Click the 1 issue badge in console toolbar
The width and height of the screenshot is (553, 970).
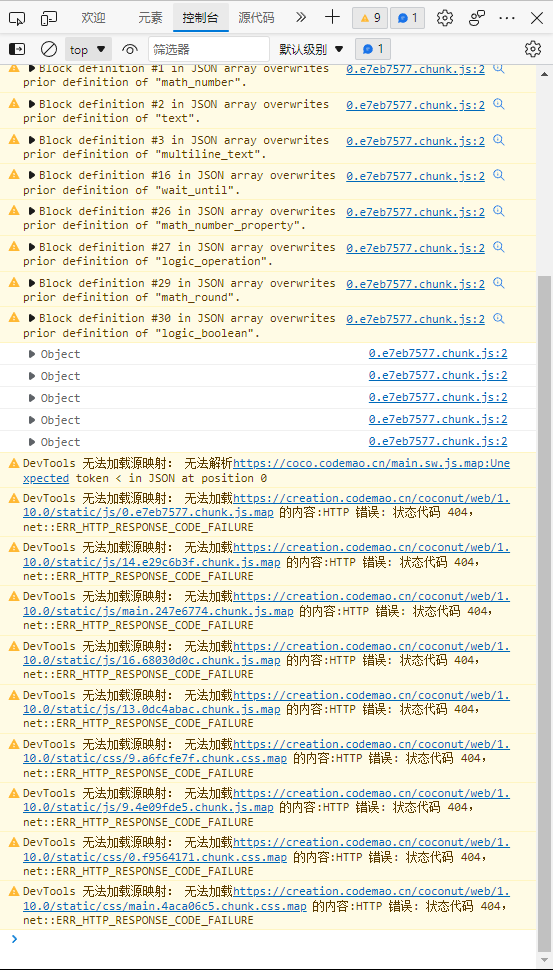[373, 49]
